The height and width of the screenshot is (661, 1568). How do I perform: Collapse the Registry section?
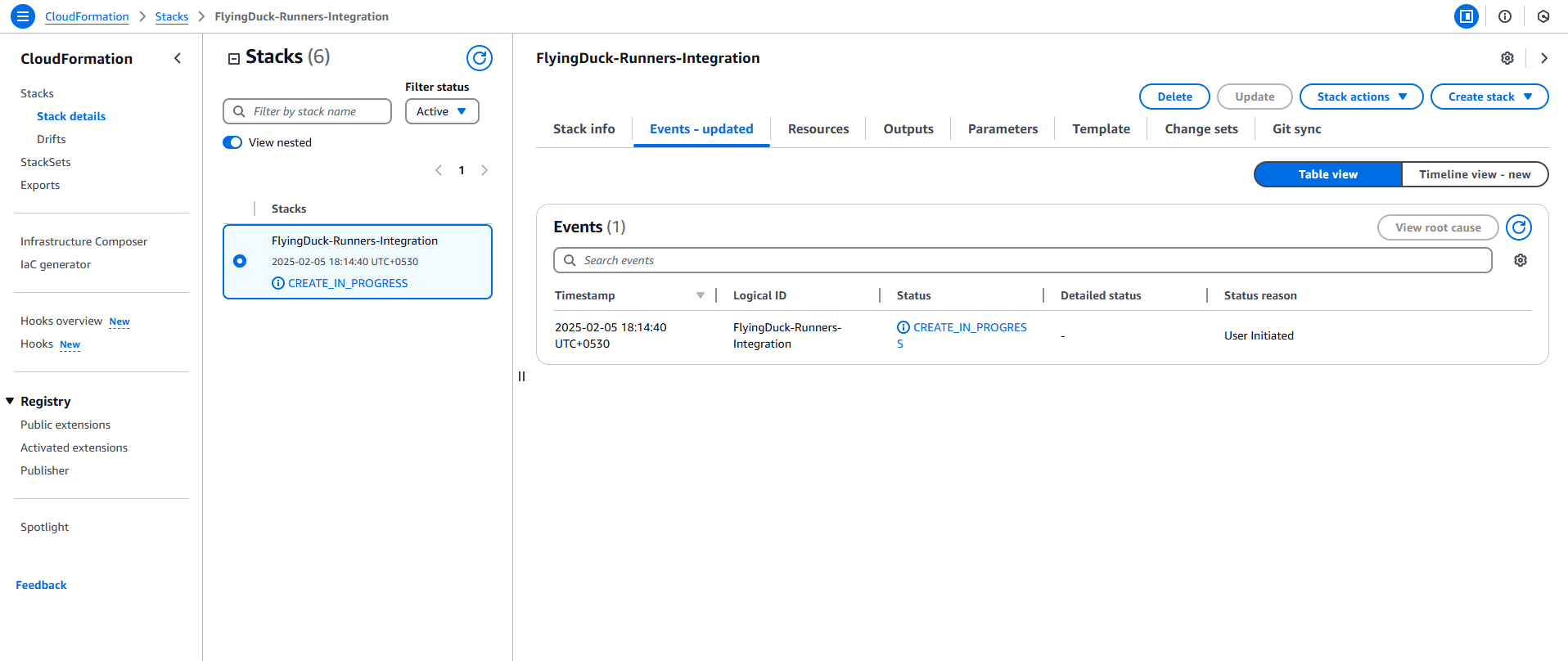(10, 401)
